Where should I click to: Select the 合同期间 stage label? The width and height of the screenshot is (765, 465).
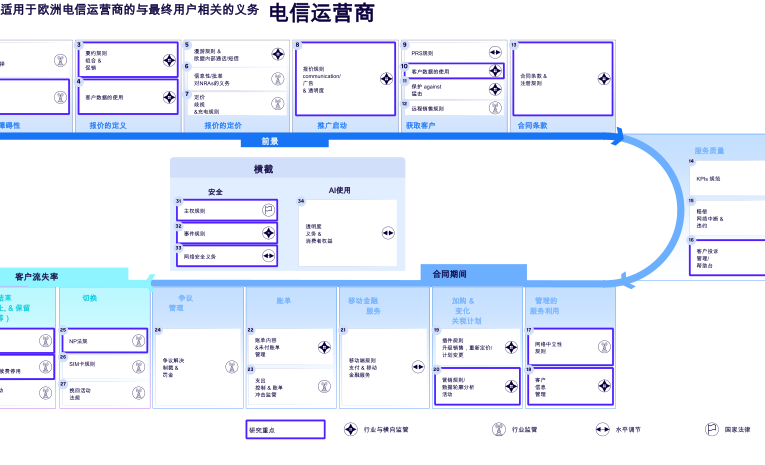[x=449, y=273]
